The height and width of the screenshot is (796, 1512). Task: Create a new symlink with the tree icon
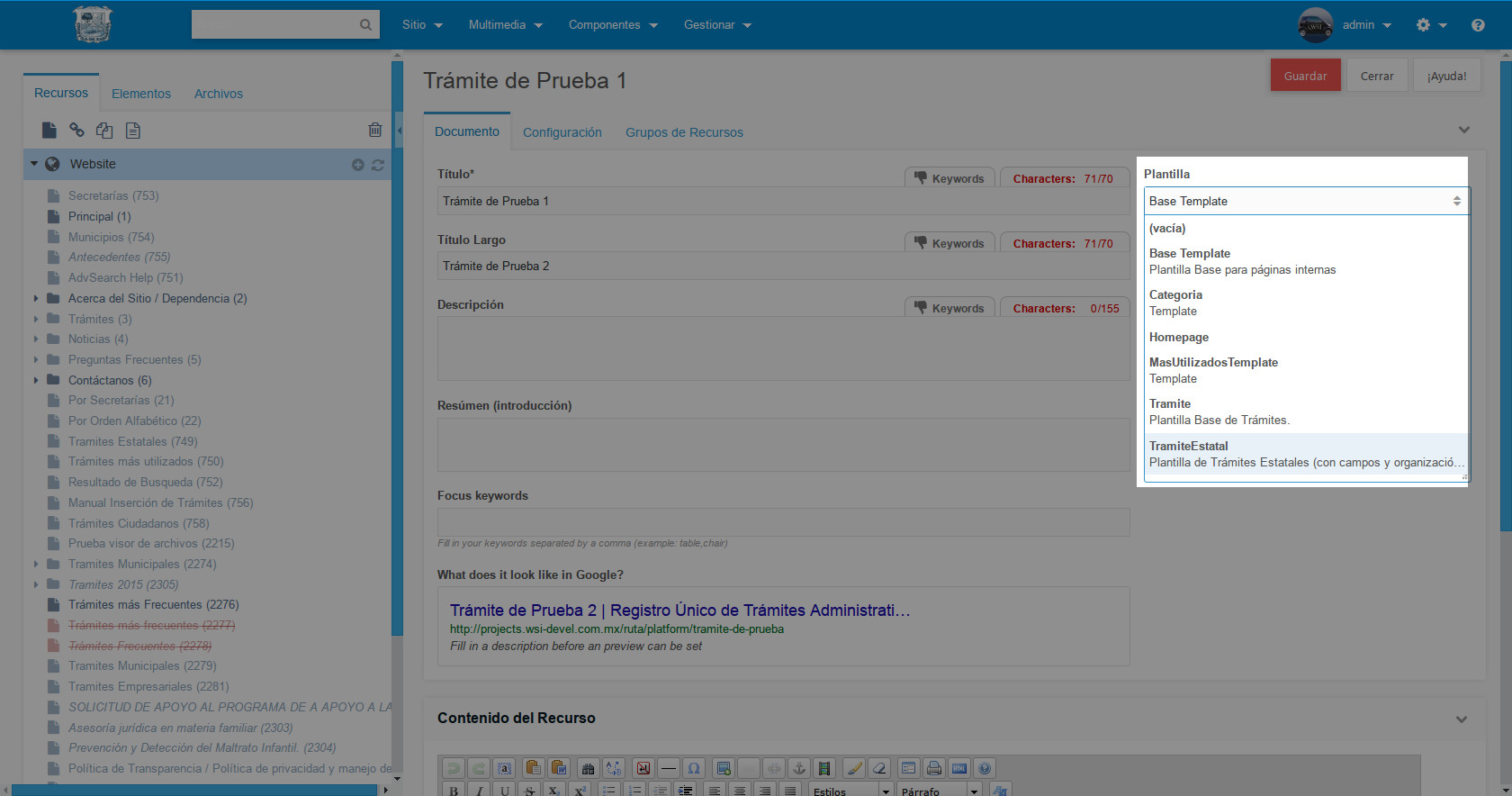pos(104,131)
